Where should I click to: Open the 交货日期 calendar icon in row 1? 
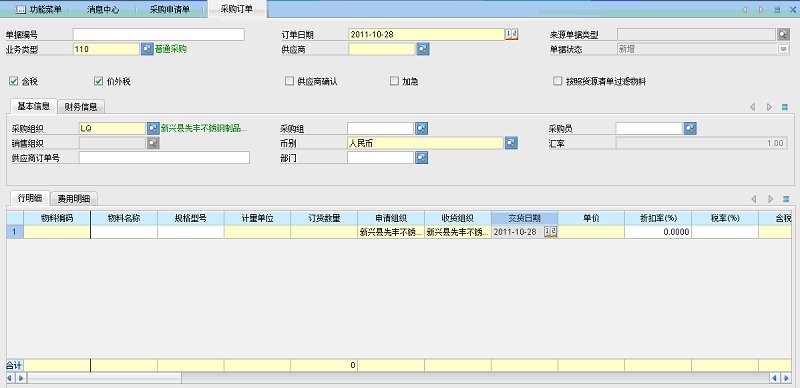tap(551, 232)
